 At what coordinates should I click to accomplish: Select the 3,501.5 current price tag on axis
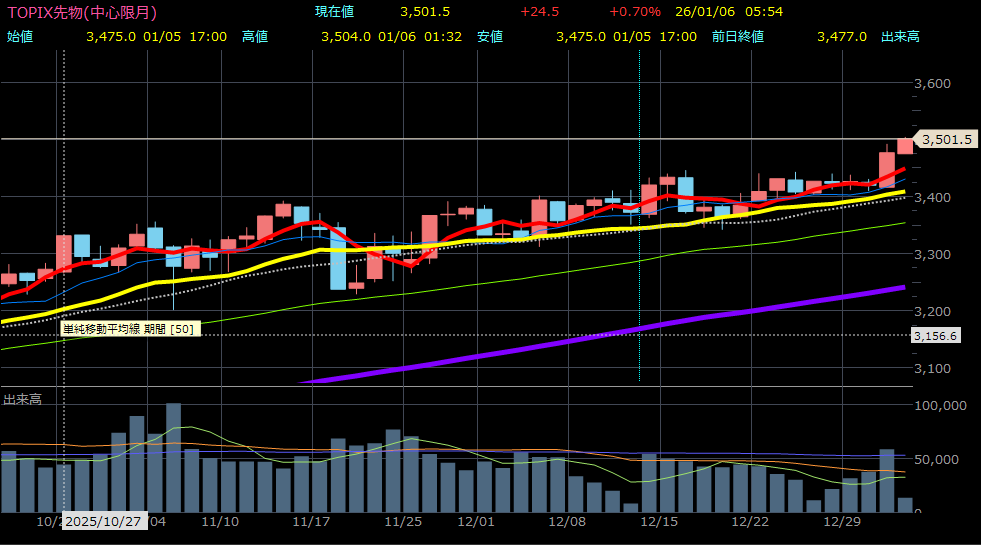(946, 140)
